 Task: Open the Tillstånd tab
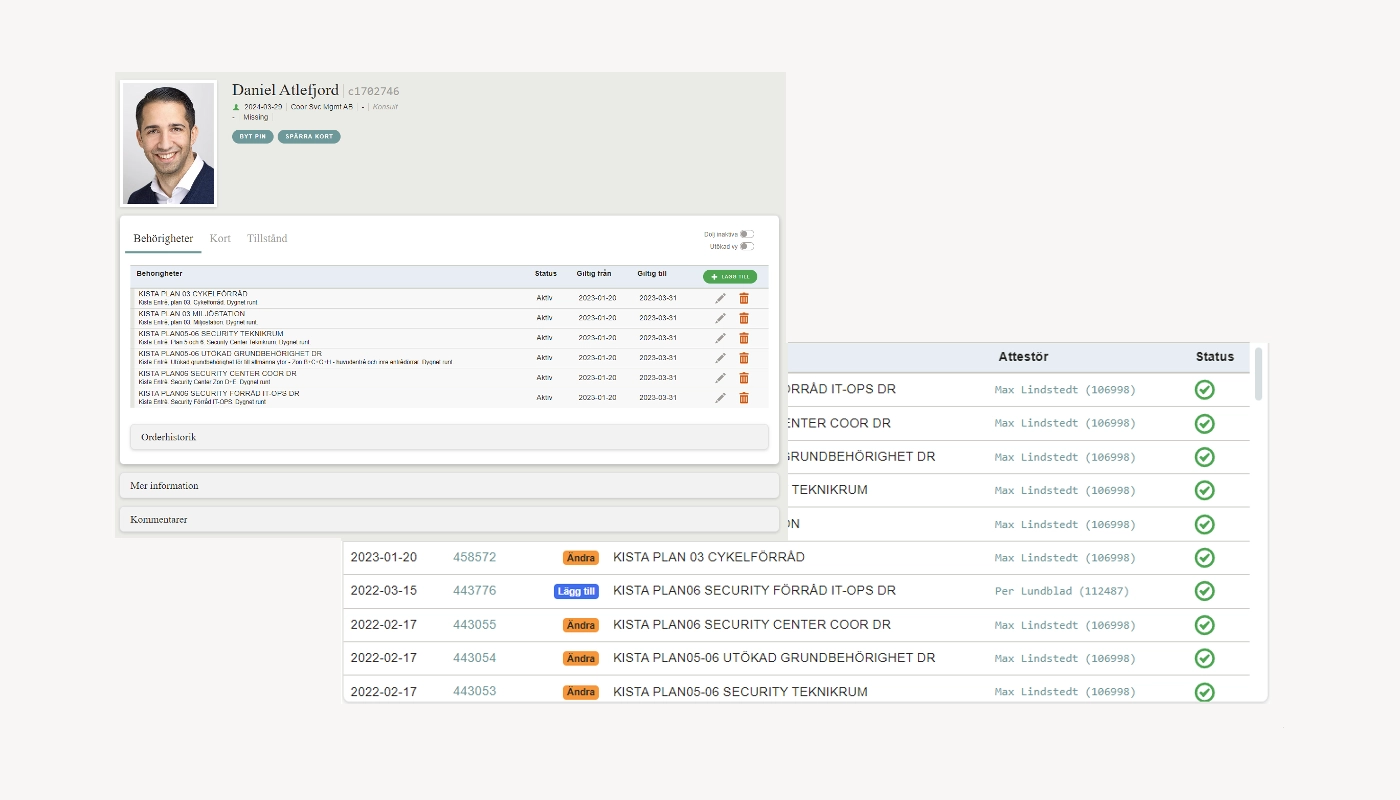click(267, 239)
